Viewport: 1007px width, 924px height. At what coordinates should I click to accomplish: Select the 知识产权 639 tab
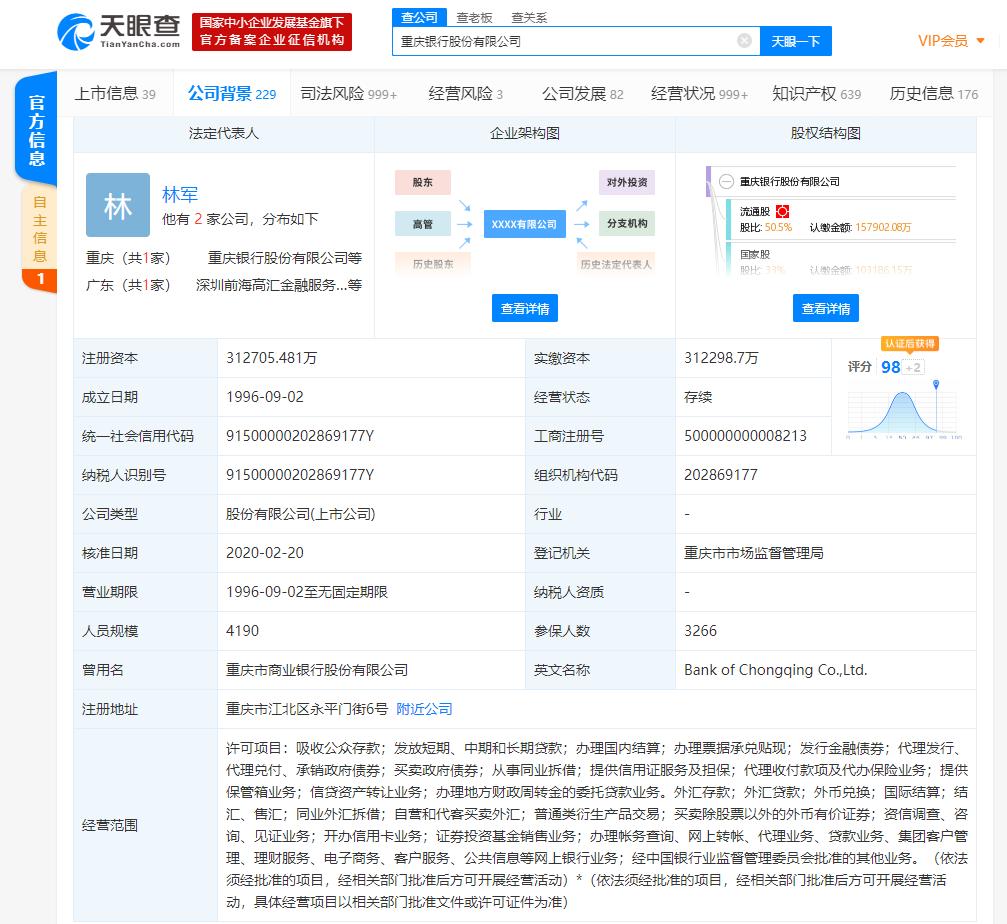coord(816,94)
